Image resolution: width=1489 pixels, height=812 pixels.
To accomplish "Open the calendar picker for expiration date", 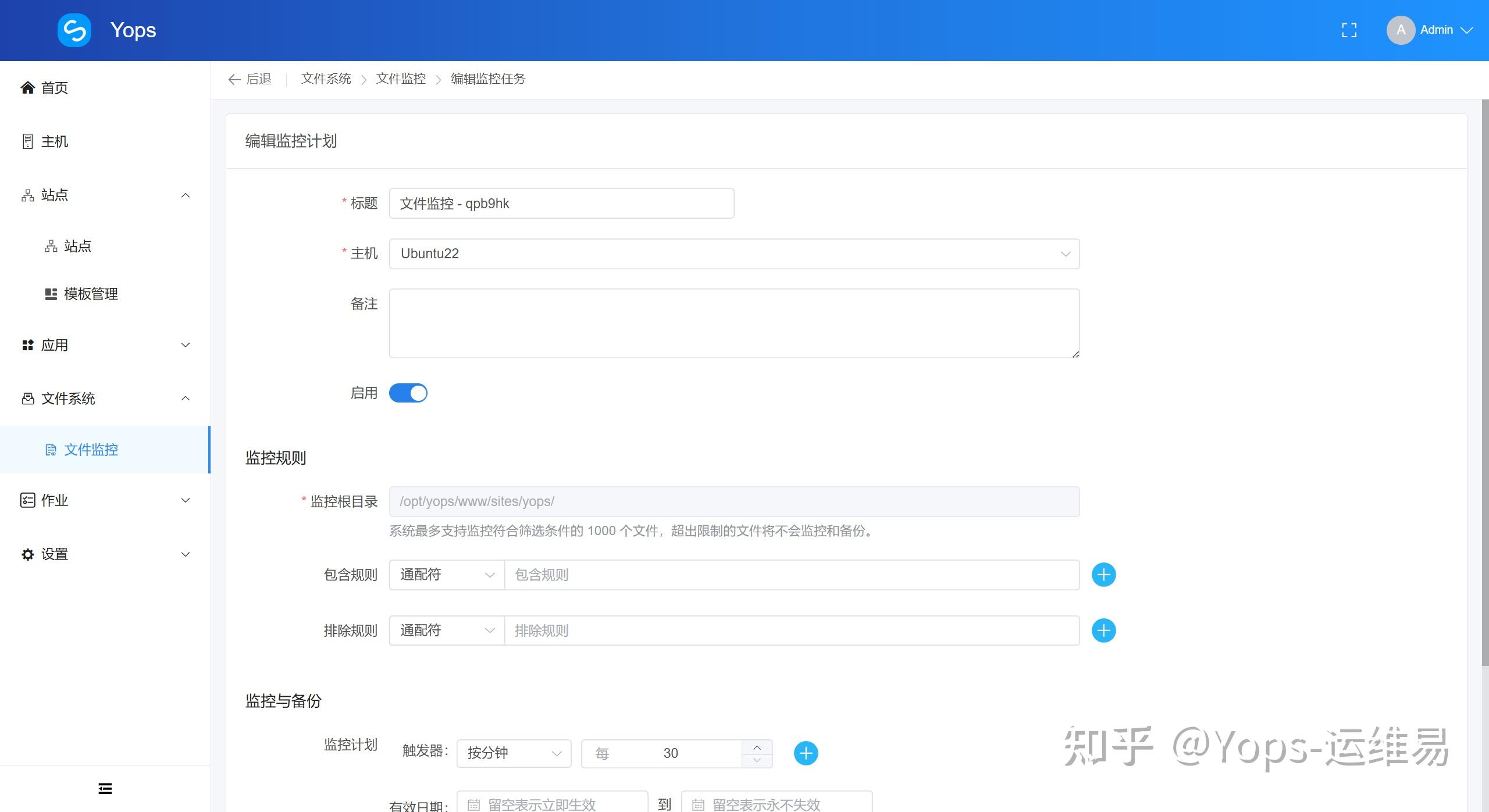I will click(x=698, y=804).
